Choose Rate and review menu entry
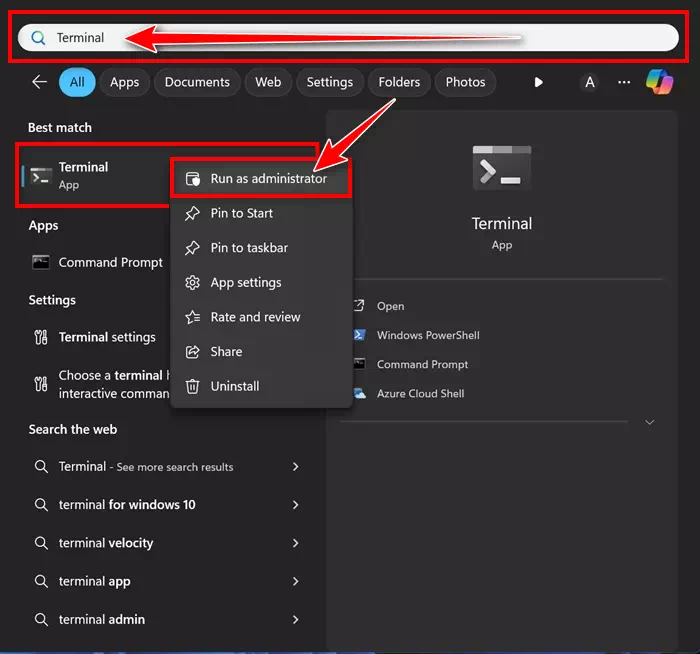The width and height of the screenshot is (700, 654). [x=261, y=317]
